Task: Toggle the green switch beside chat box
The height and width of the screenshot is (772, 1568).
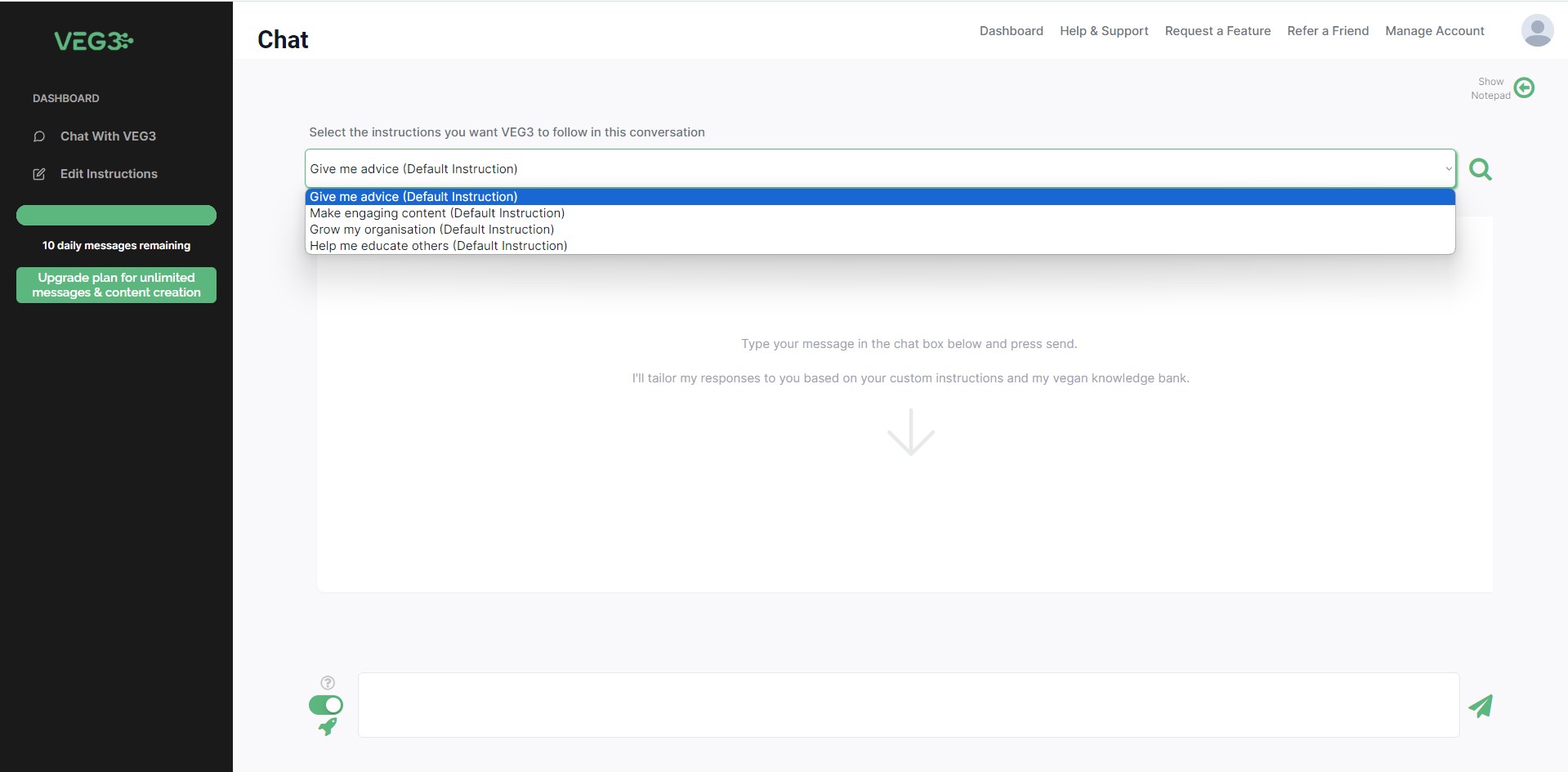Action: pos(326,705)
